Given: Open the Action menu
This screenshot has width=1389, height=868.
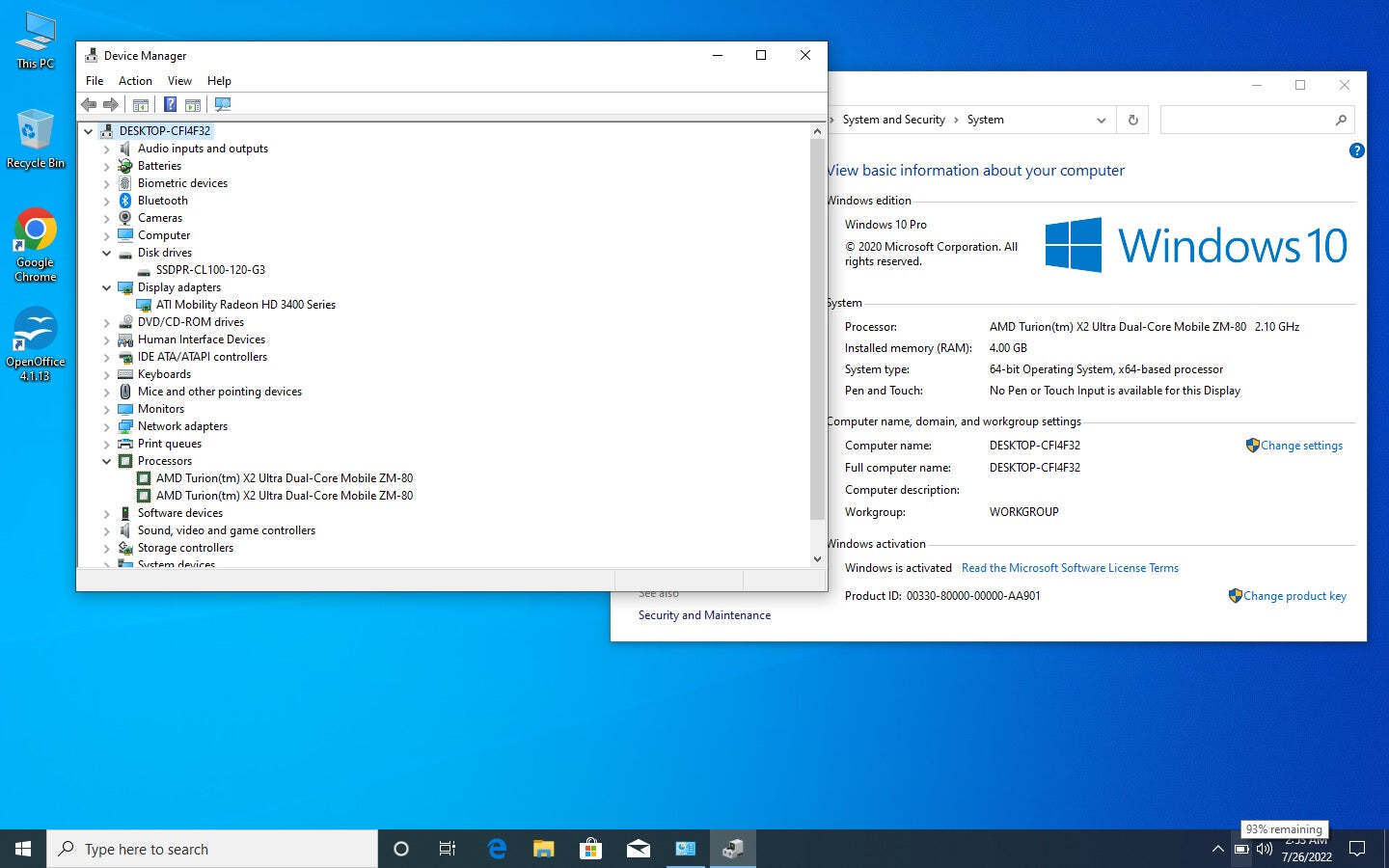Looking at the screenshot, I should [135, 81].
